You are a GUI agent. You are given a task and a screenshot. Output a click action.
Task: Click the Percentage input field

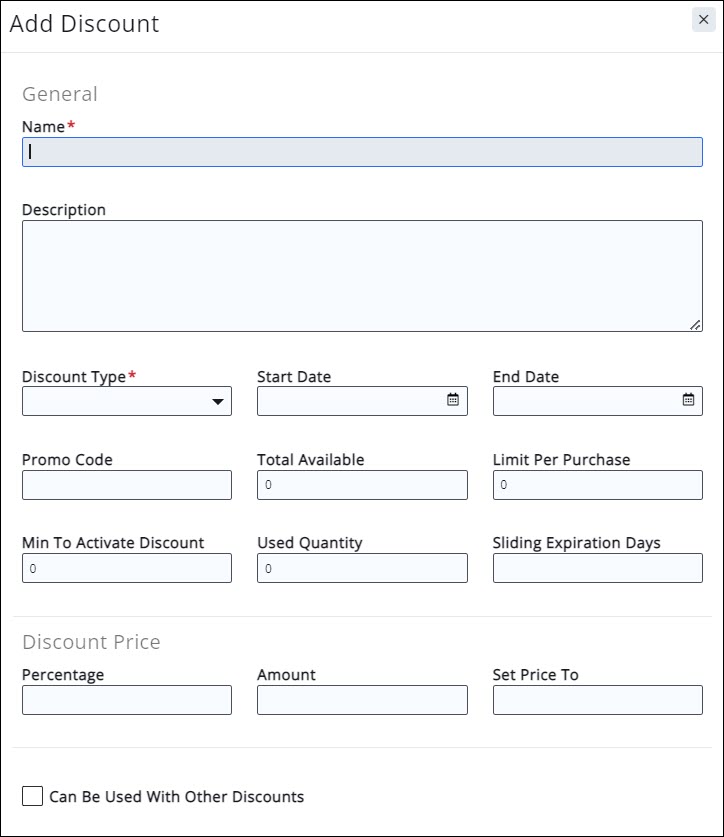click(x=127, y=700)
